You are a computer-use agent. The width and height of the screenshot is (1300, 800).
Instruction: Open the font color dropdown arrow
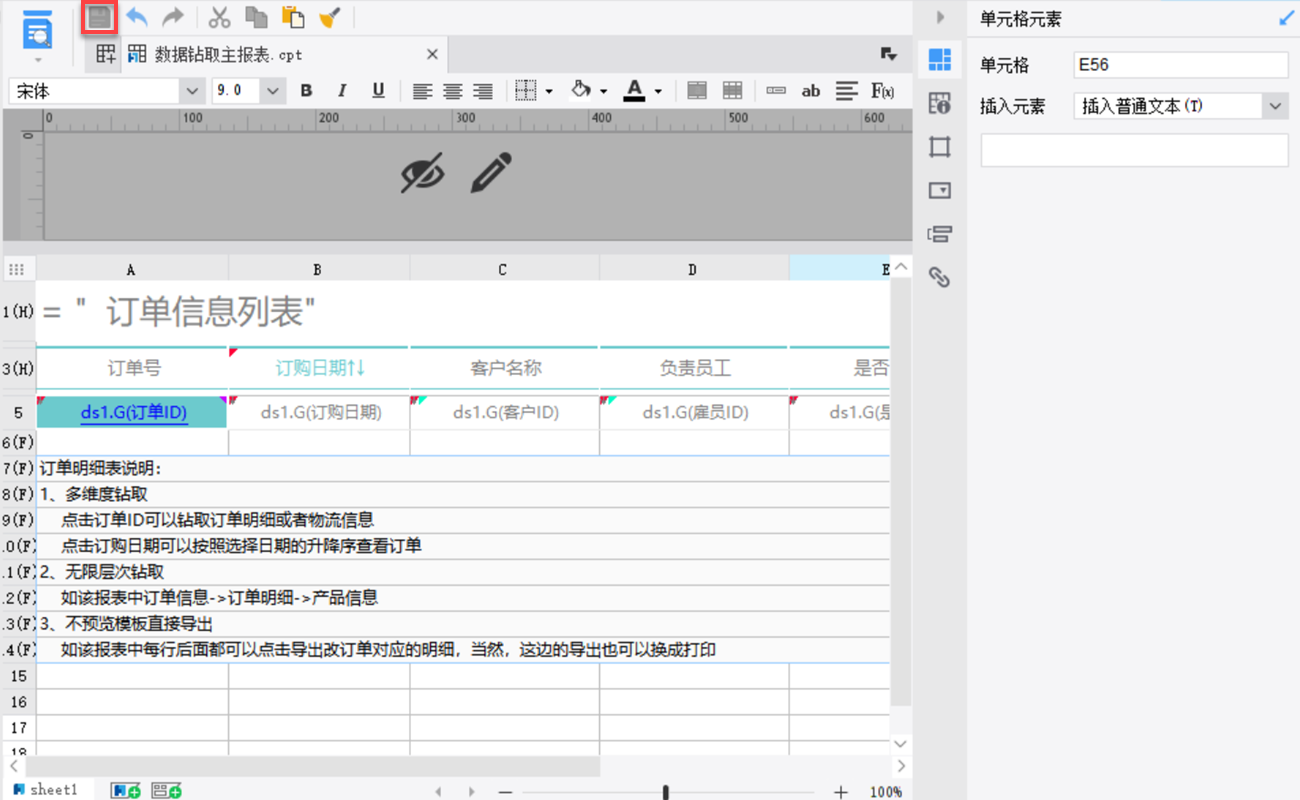click(658, 92)
